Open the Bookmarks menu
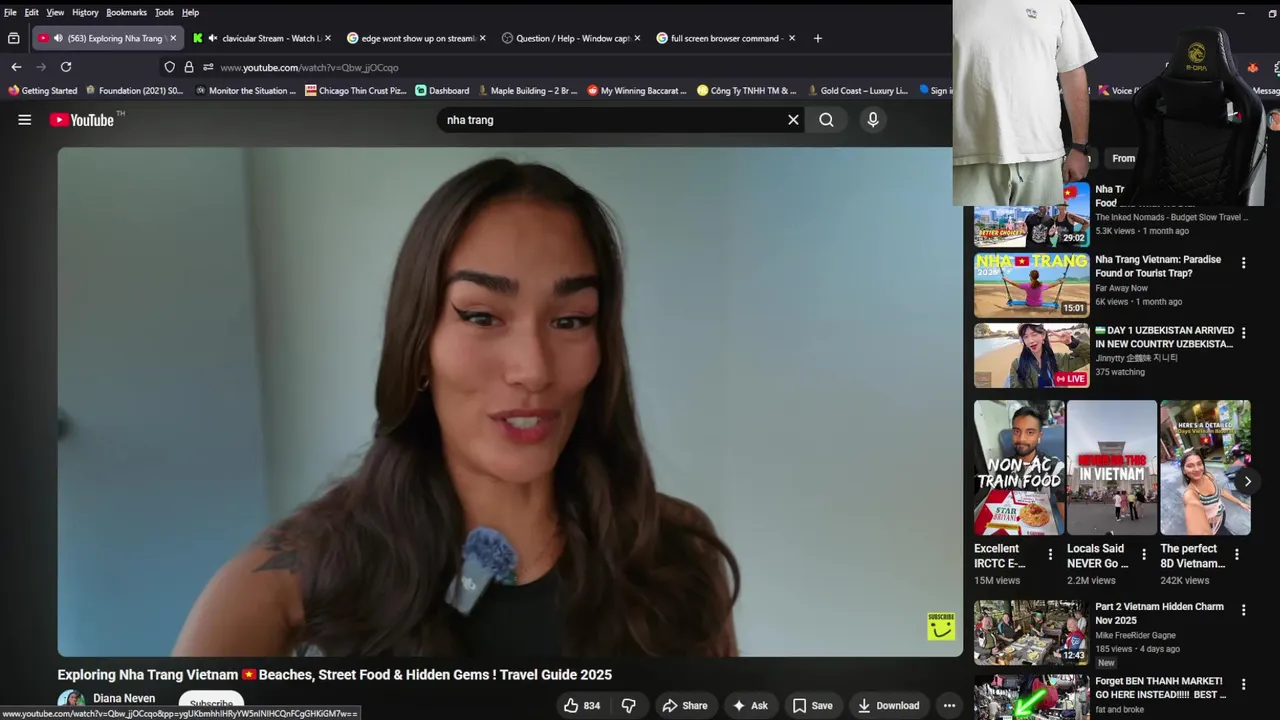Image resolution: width=1280 pixels, height=720 pixels. pos(126,12)
